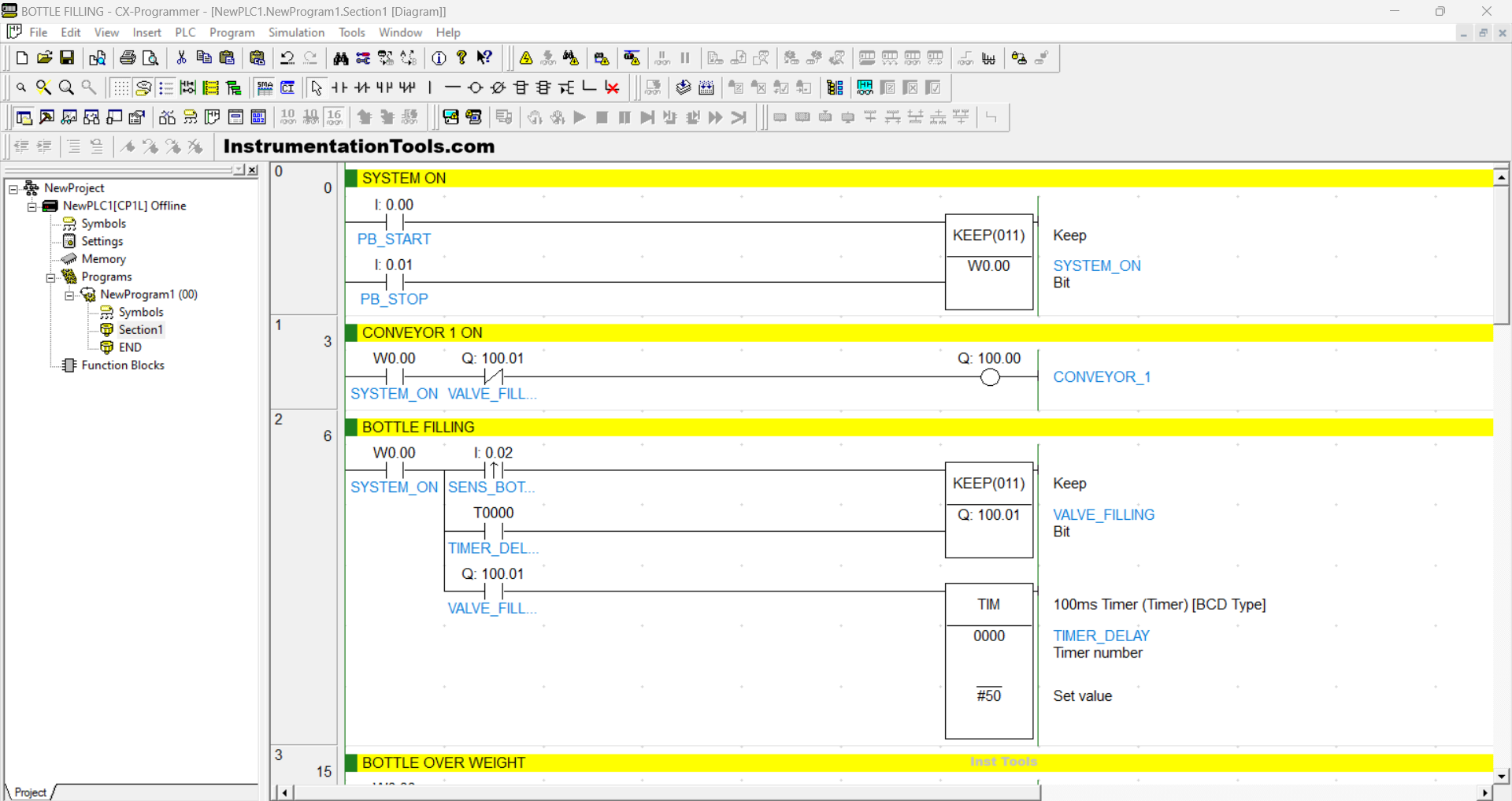Click the Cut scissors icon
1512x801 pixels.
click(181, 57)
